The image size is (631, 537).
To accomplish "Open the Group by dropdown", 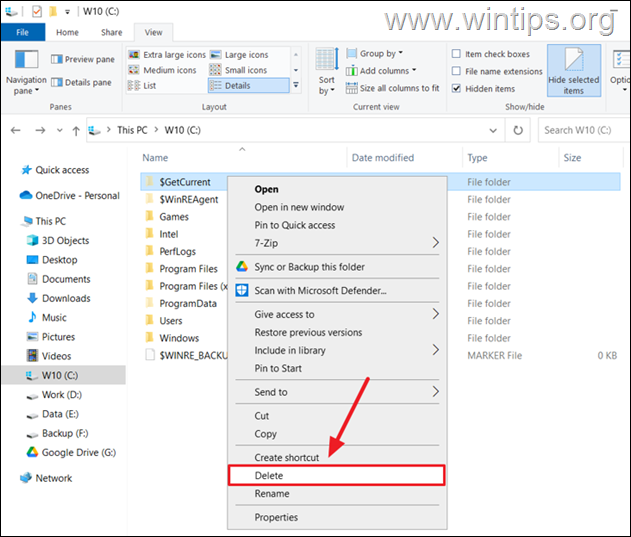I will pyautogui.click(x=374, y=53).
